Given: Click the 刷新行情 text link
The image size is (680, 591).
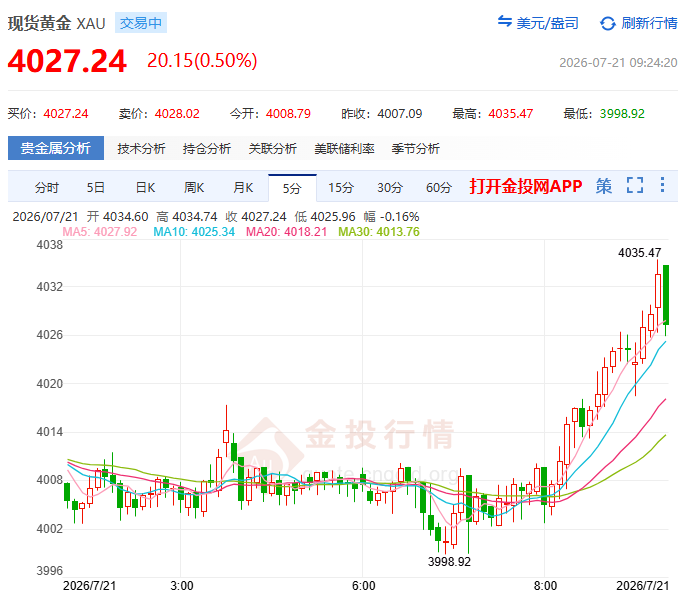Looking at the screenshot, I should pyautogui.click(x=649, y=23).
